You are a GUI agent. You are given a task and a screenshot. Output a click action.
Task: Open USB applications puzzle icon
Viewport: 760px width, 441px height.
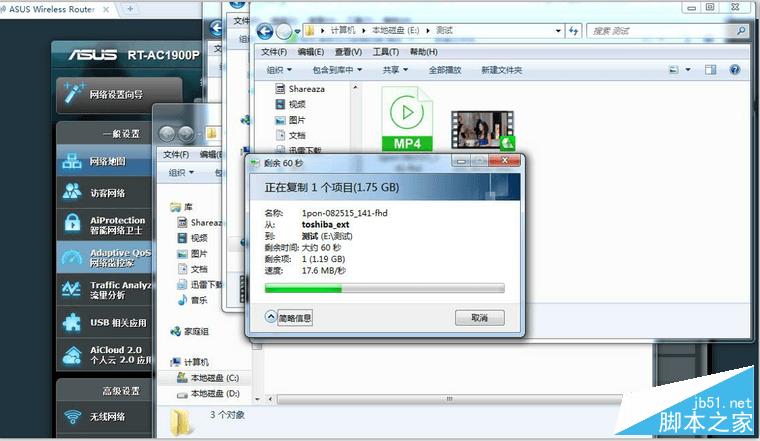click(72, 322)
